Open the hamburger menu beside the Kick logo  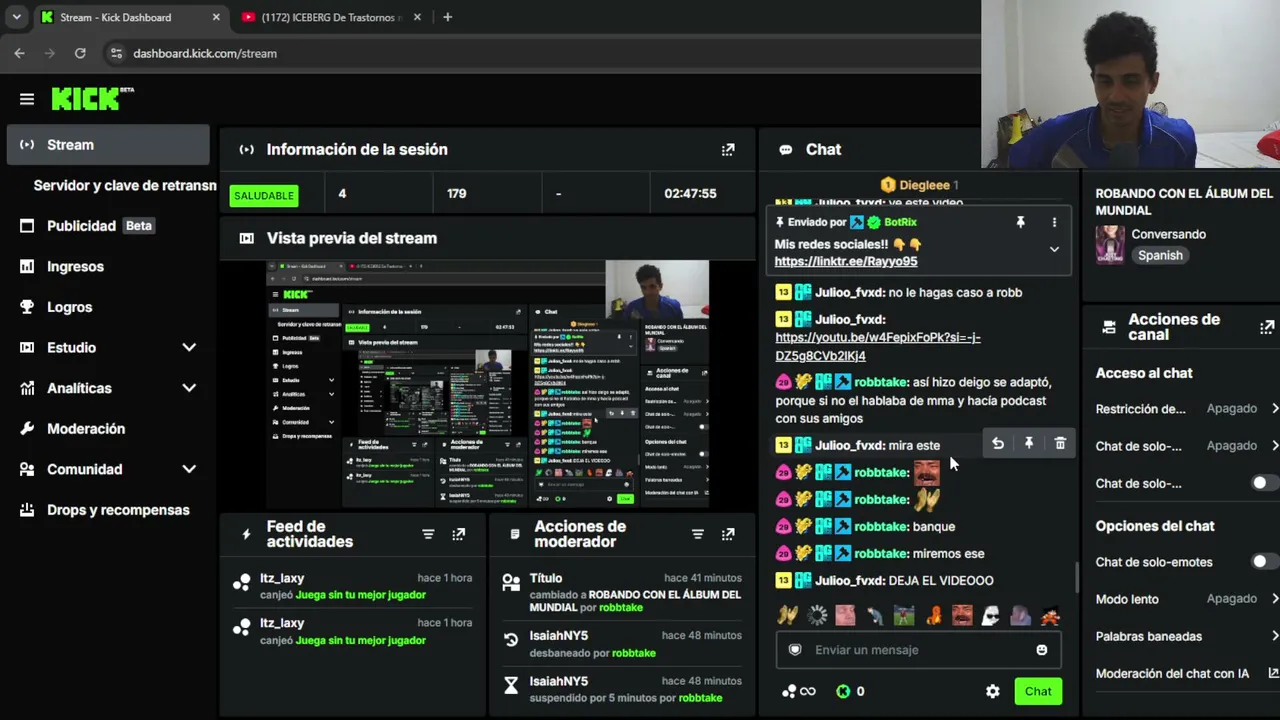(x=27, y=99)
